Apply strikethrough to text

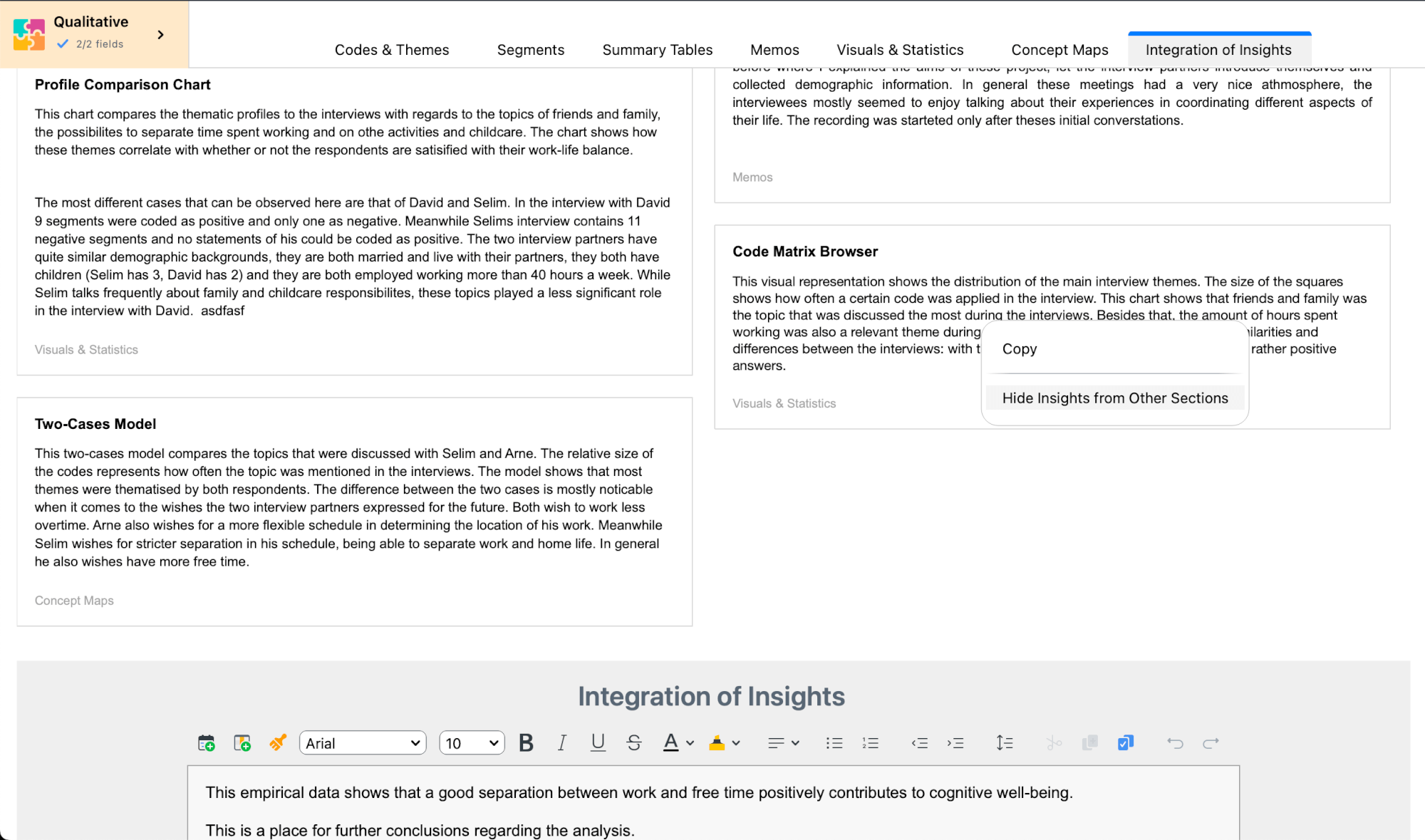(x=633, y=743)
